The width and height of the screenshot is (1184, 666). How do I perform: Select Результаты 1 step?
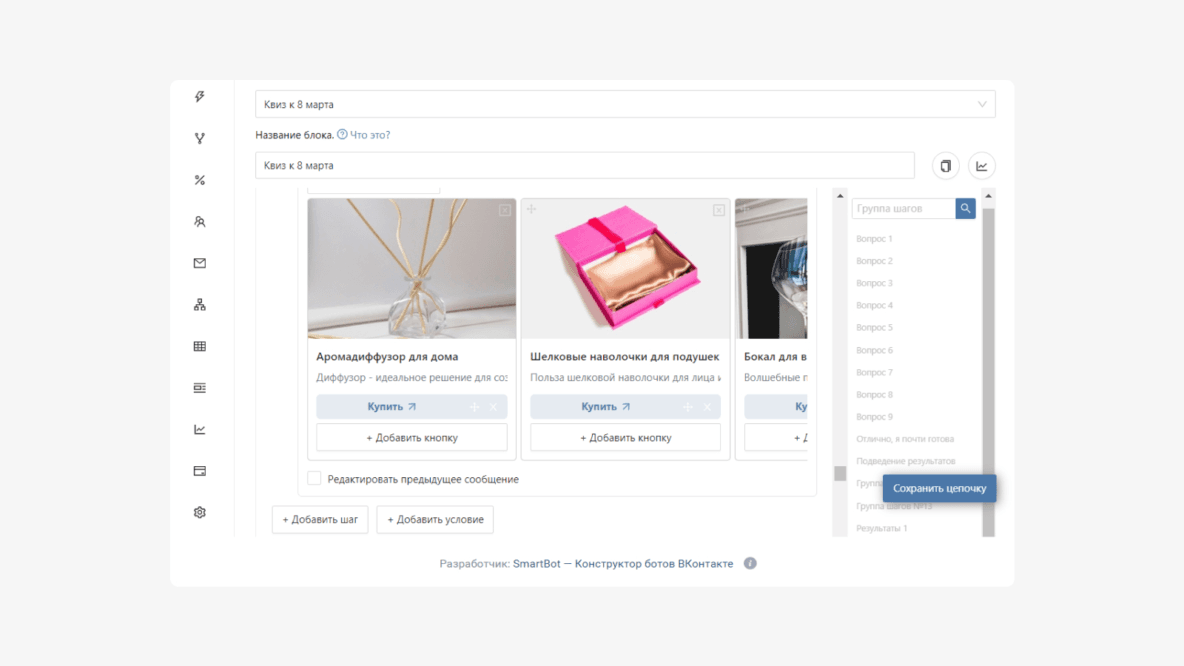point(881,528)
